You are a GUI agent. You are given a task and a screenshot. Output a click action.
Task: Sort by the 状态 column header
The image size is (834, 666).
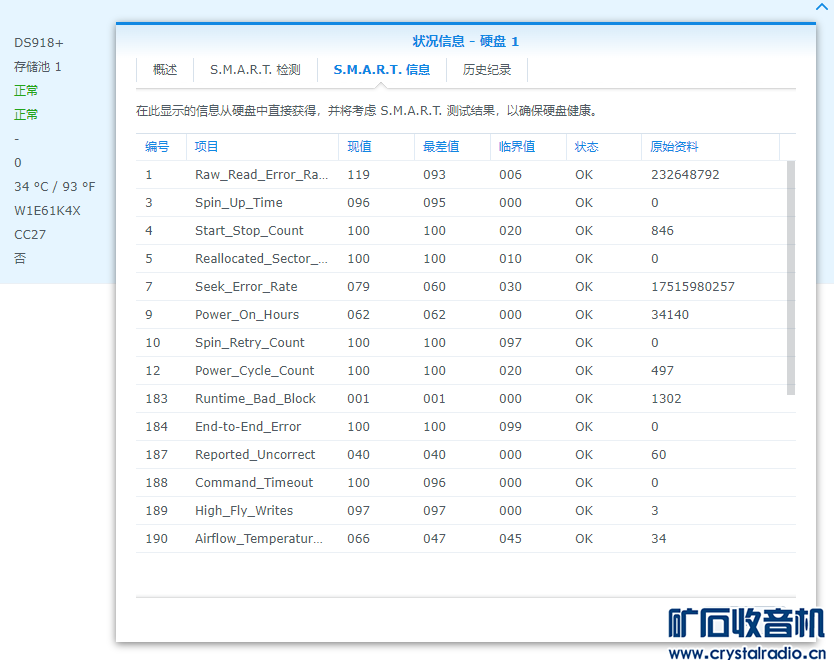[604, 147]
